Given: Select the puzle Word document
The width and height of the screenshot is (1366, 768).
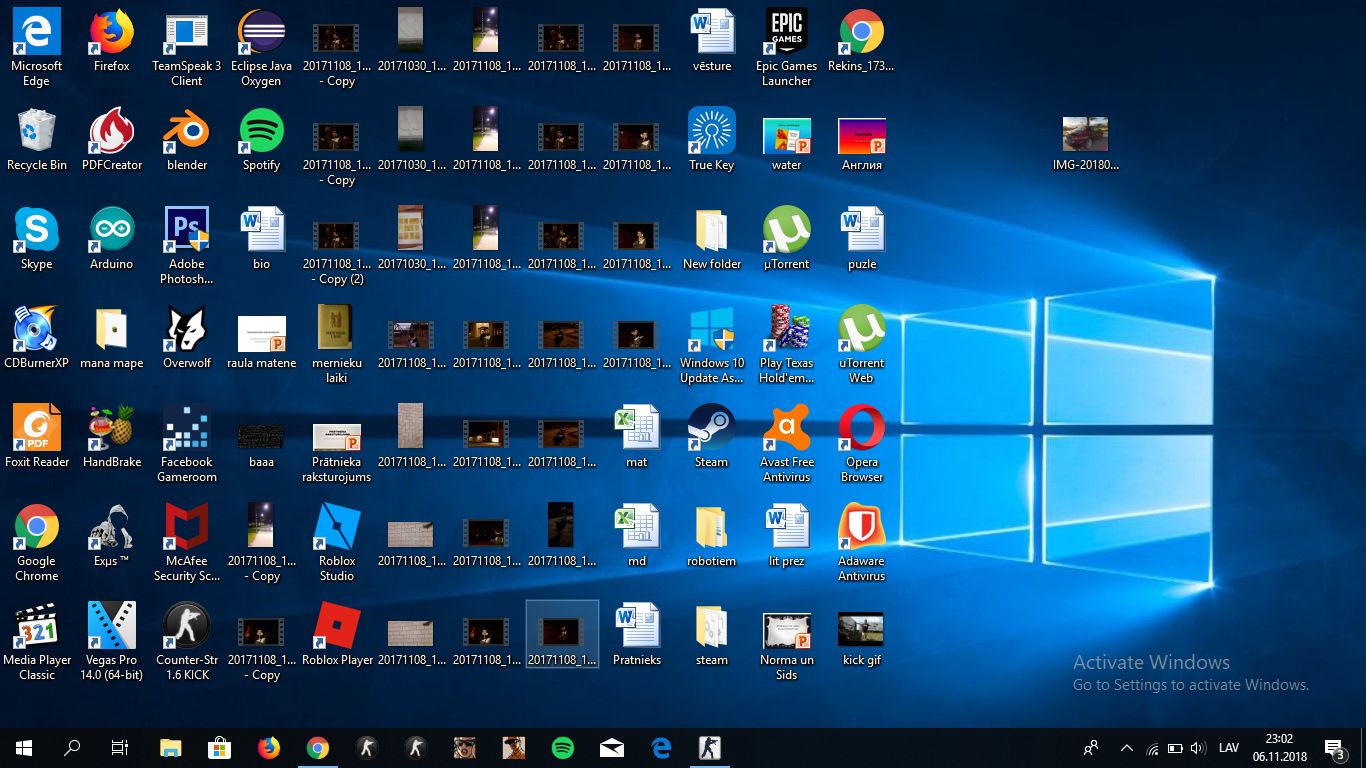Looking at the screenshot, I should click(862, 238).
